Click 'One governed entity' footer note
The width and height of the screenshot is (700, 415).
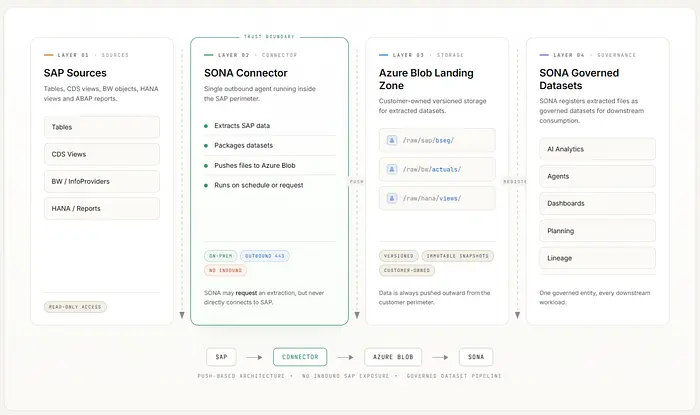(595, 298)
